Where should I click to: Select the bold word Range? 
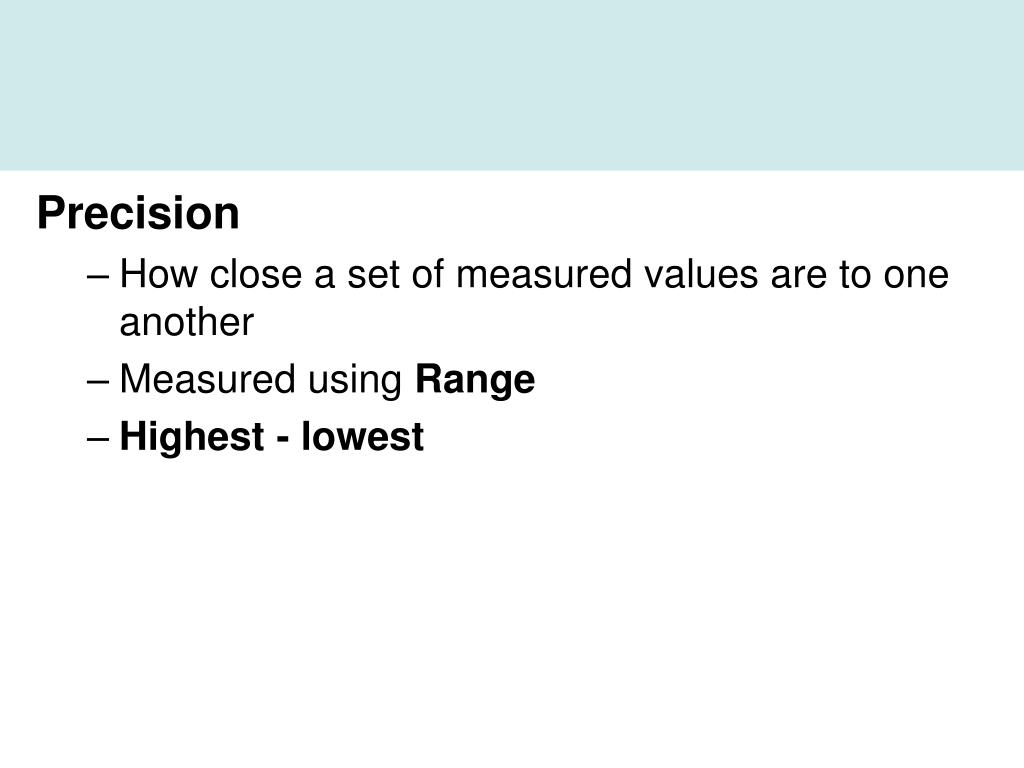tap(475, 379)
